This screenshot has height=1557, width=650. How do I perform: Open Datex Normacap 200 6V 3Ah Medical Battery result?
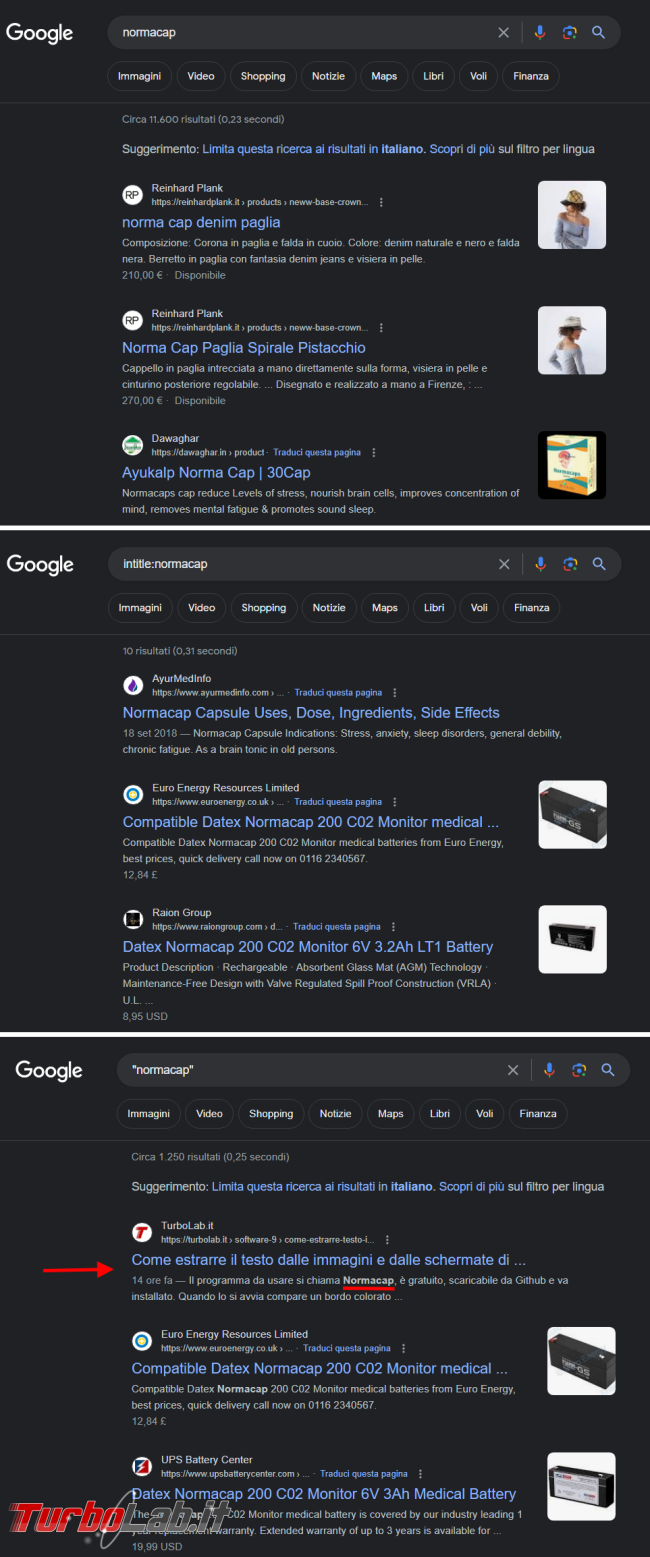(324, 1494)
